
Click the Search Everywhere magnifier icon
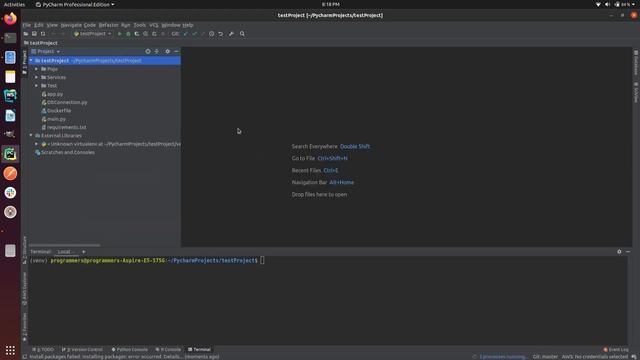point(242,34)
